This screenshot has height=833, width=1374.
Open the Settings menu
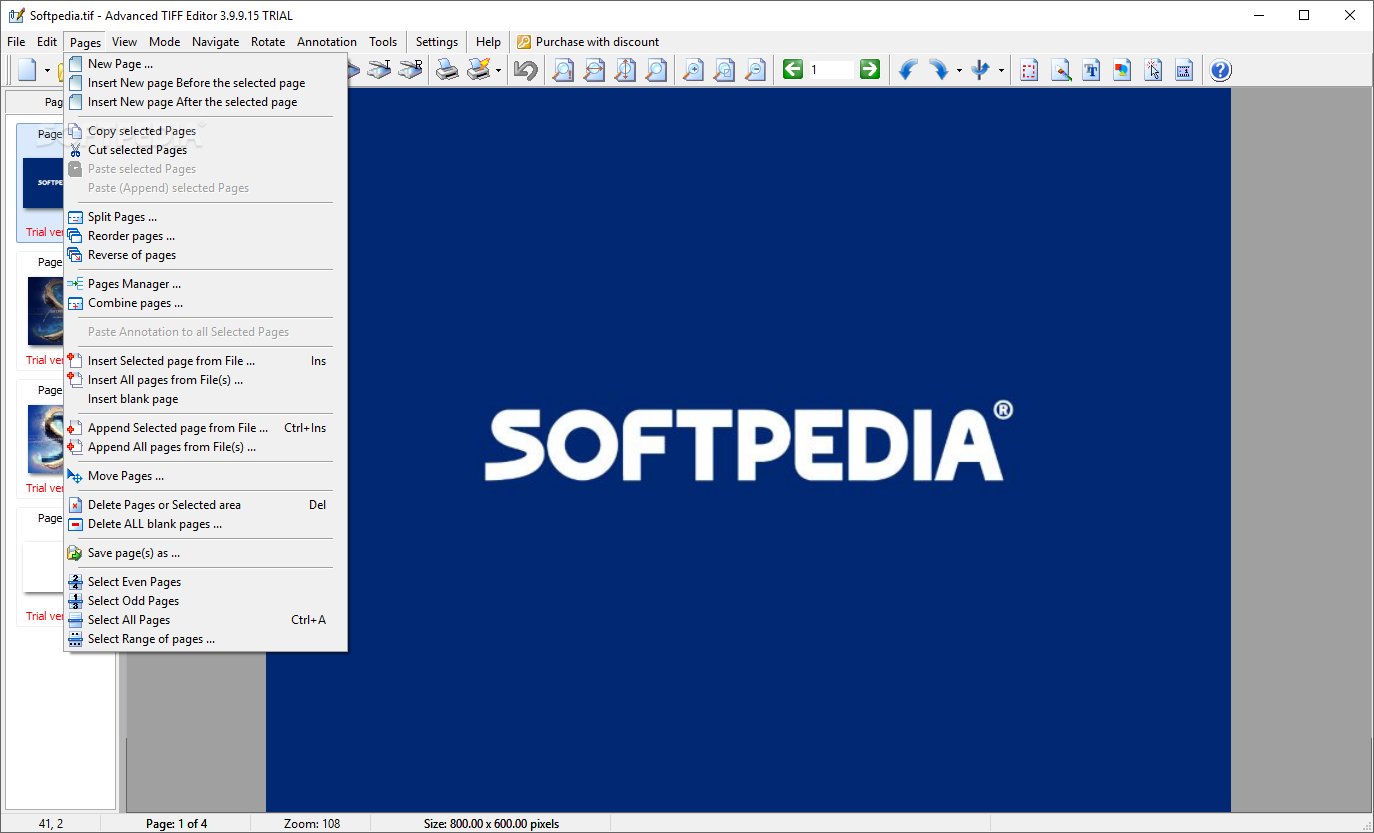437,42
